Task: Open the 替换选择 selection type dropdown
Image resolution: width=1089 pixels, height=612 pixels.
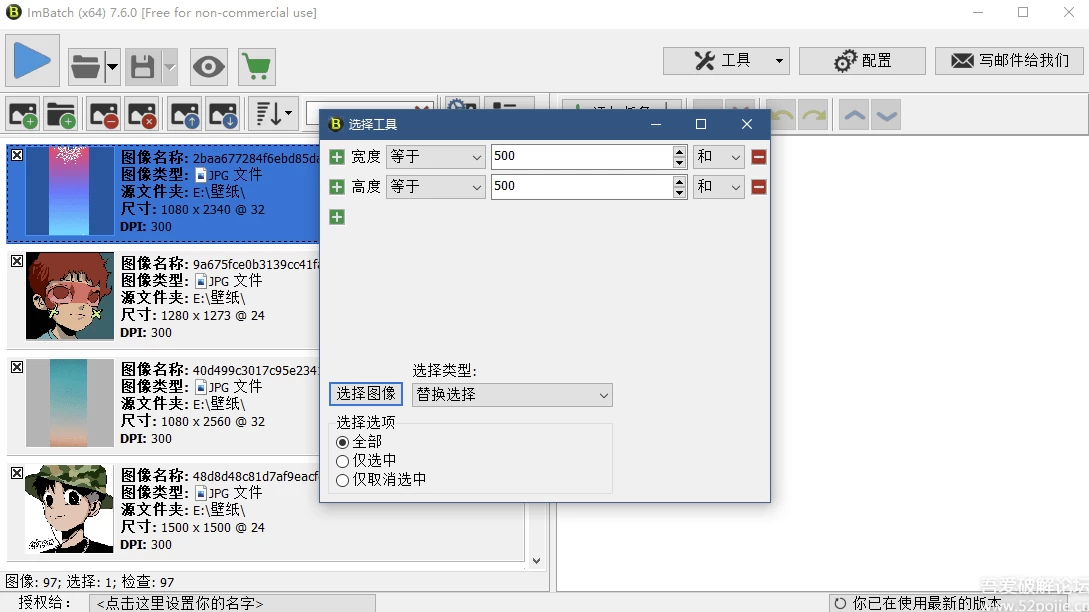Action: 511,395
